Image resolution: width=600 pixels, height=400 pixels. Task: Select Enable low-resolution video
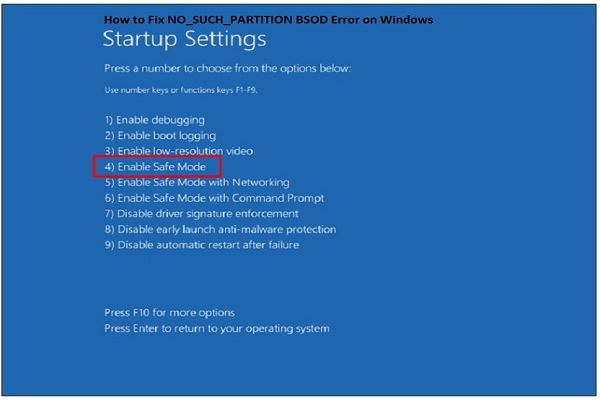179,151
